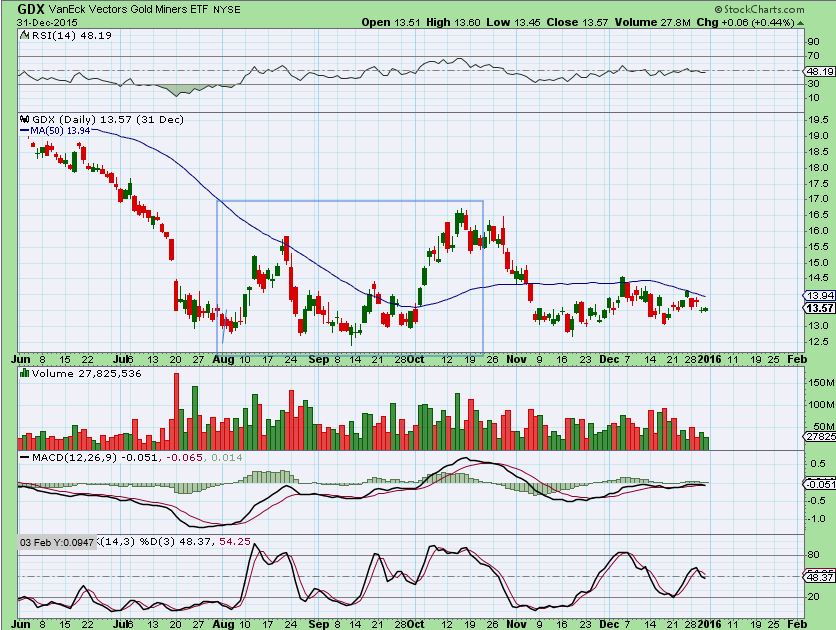Click Nov on date axis below price chart
The height and width of the screenshot is (630, 836).
point(516,359)
